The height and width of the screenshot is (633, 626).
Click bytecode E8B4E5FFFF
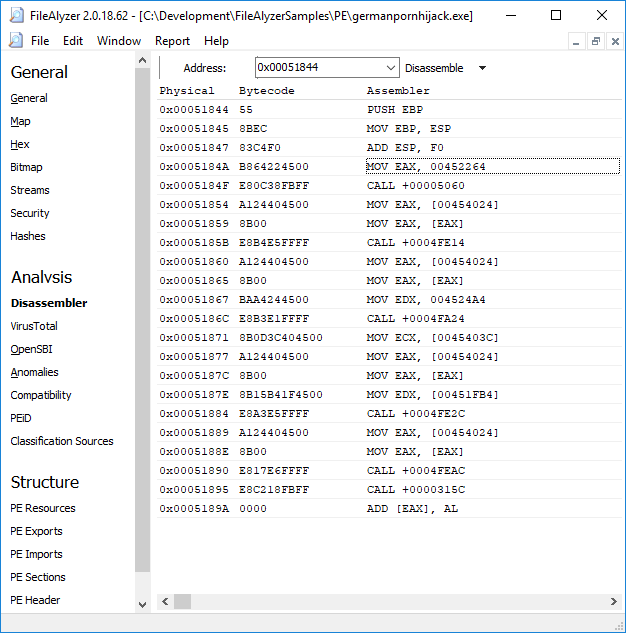[x=274, y=243]
